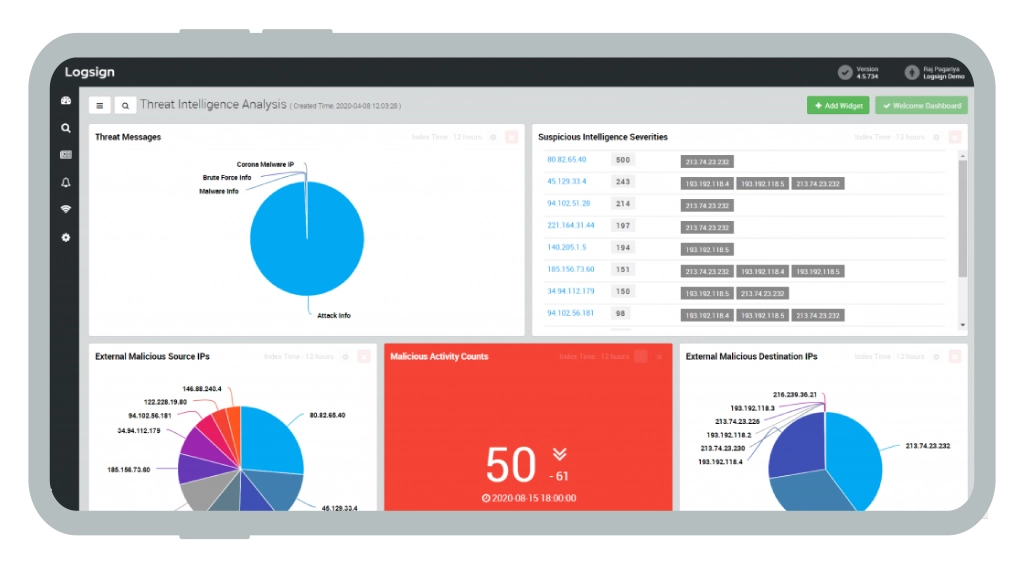Click the Logsign logo
Screen dimensions: 1024x570
89,72
